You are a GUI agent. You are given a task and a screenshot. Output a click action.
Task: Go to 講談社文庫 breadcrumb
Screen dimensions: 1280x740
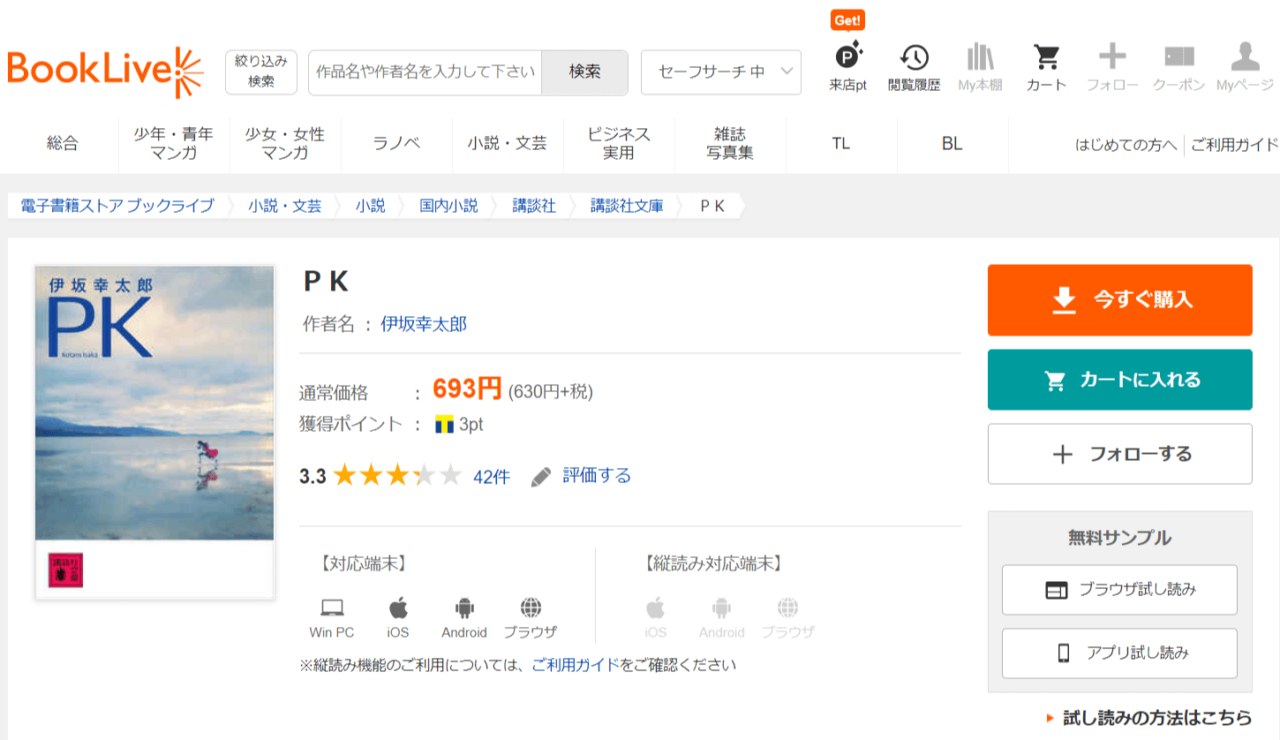626,206
